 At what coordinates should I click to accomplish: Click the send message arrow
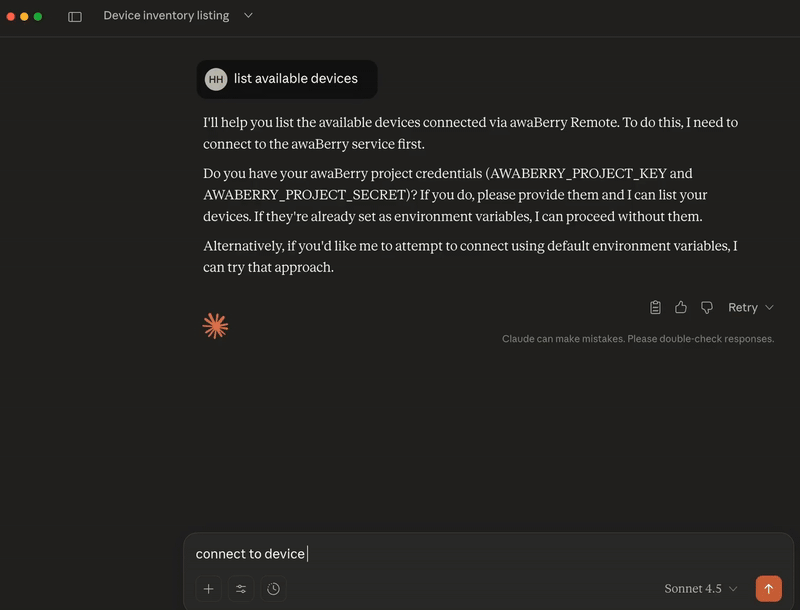point(768,589)
